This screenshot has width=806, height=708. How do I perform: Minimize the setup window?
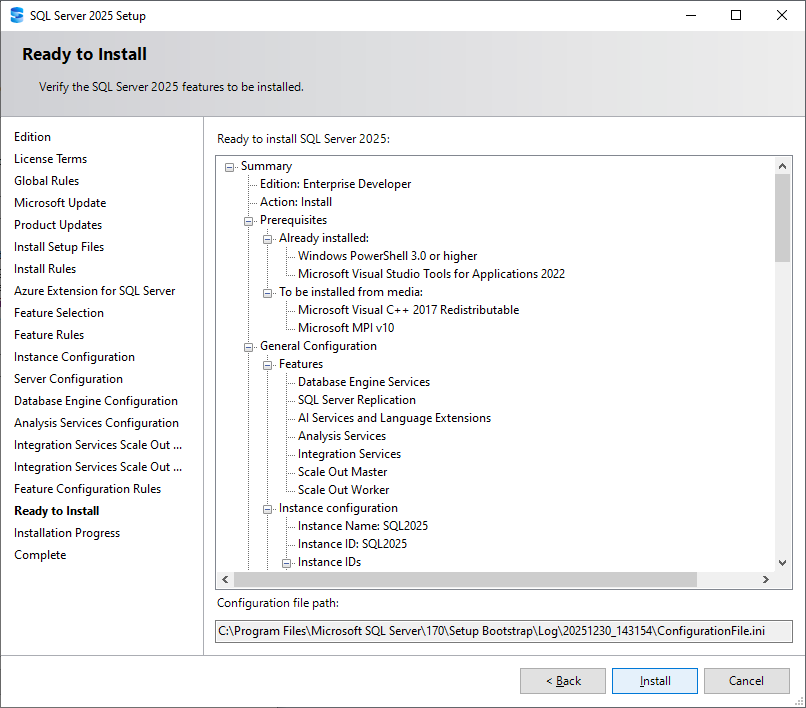click(x=691, y=15)
